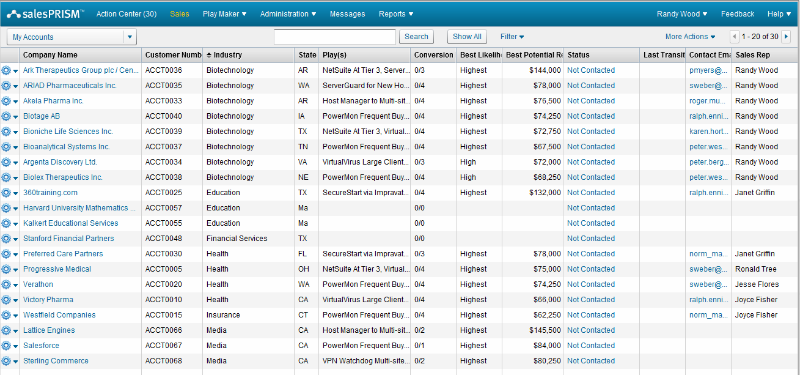Open gear icon for Kalkert Educational row
Viewport: 800px width, 375px height.
(6, 223)
